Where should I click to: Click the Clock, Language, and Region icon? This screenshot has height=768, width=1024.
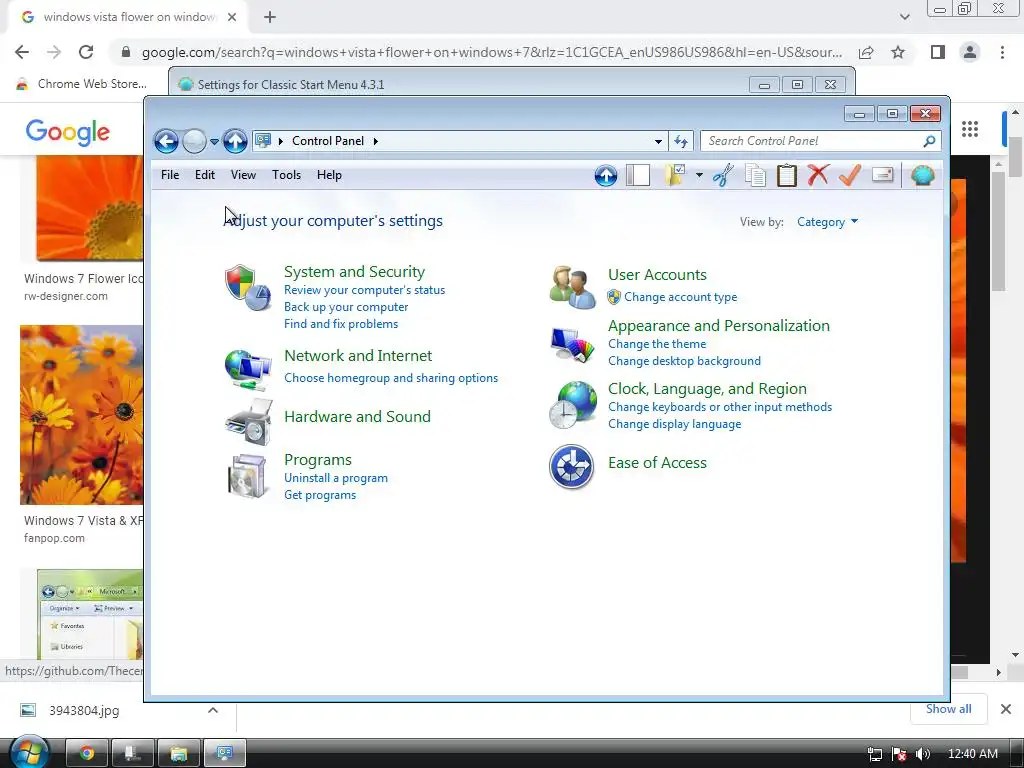(572, 406)
